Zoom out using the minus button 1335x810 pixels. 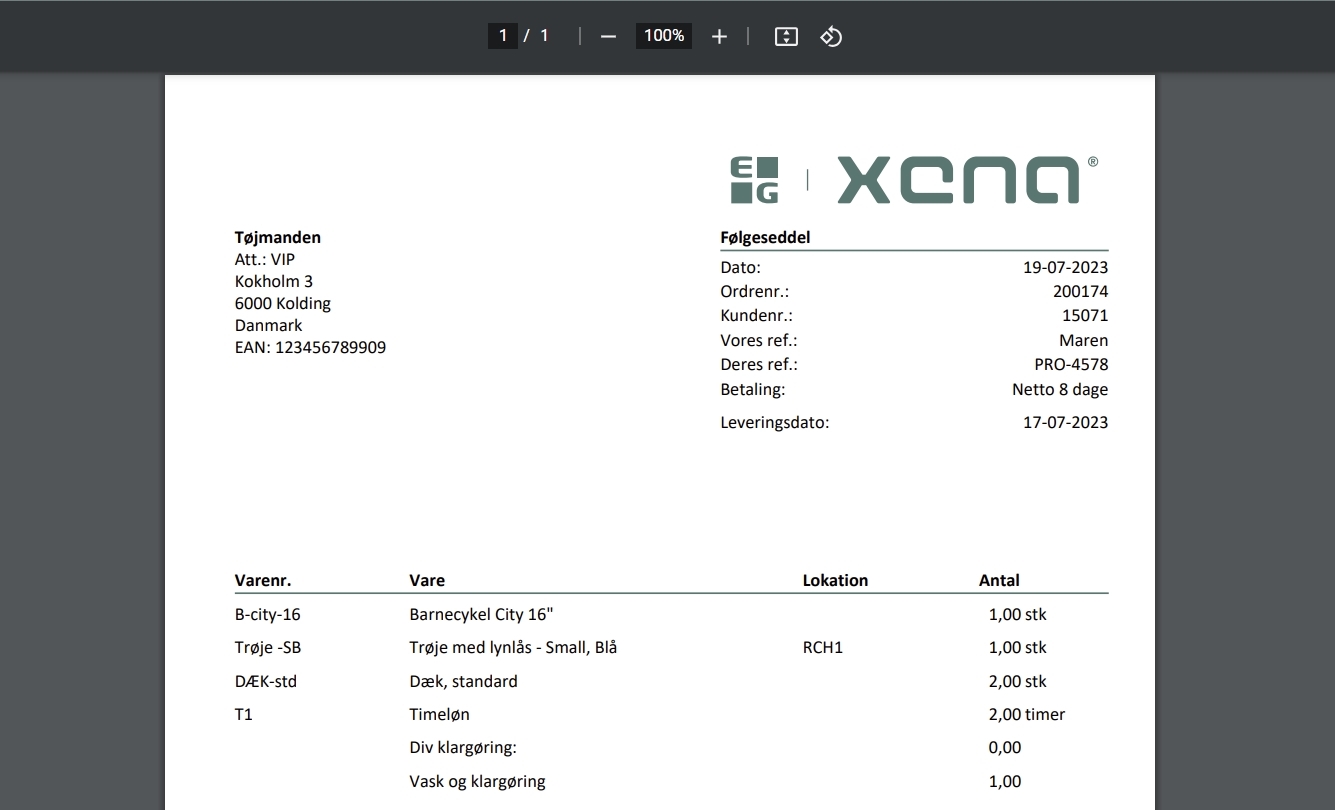point(608,37)
